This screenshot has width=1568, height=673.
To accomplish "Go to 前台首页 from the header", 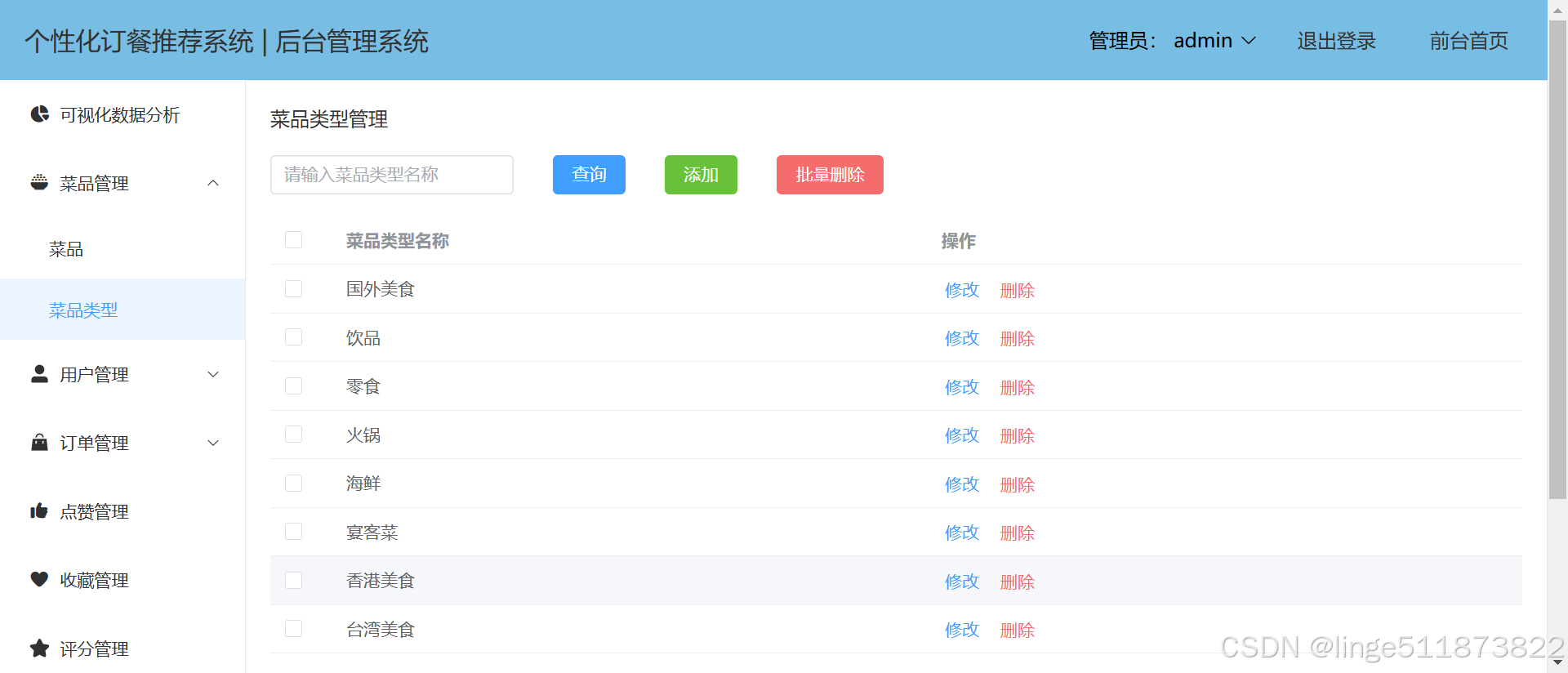I will tap(1468, 41).
